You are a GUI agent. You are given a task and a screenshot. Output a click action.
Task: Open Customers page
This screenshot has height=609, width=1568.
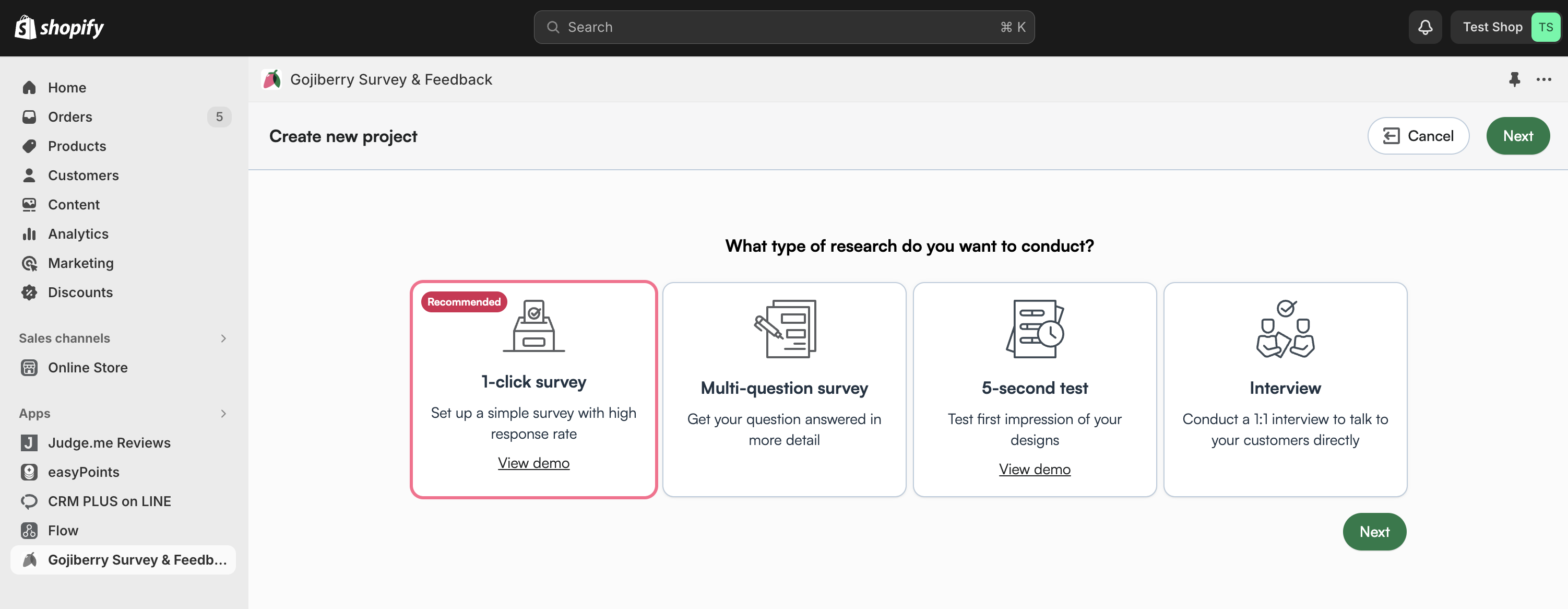[x=122, y=175]
